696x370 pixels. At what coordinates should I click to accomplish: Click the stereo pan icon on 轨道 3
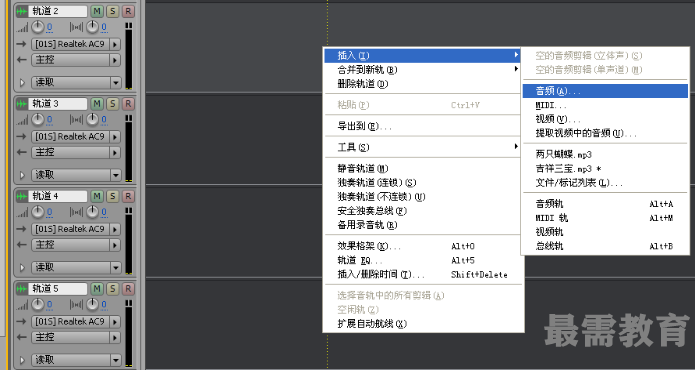coord(76,120)
